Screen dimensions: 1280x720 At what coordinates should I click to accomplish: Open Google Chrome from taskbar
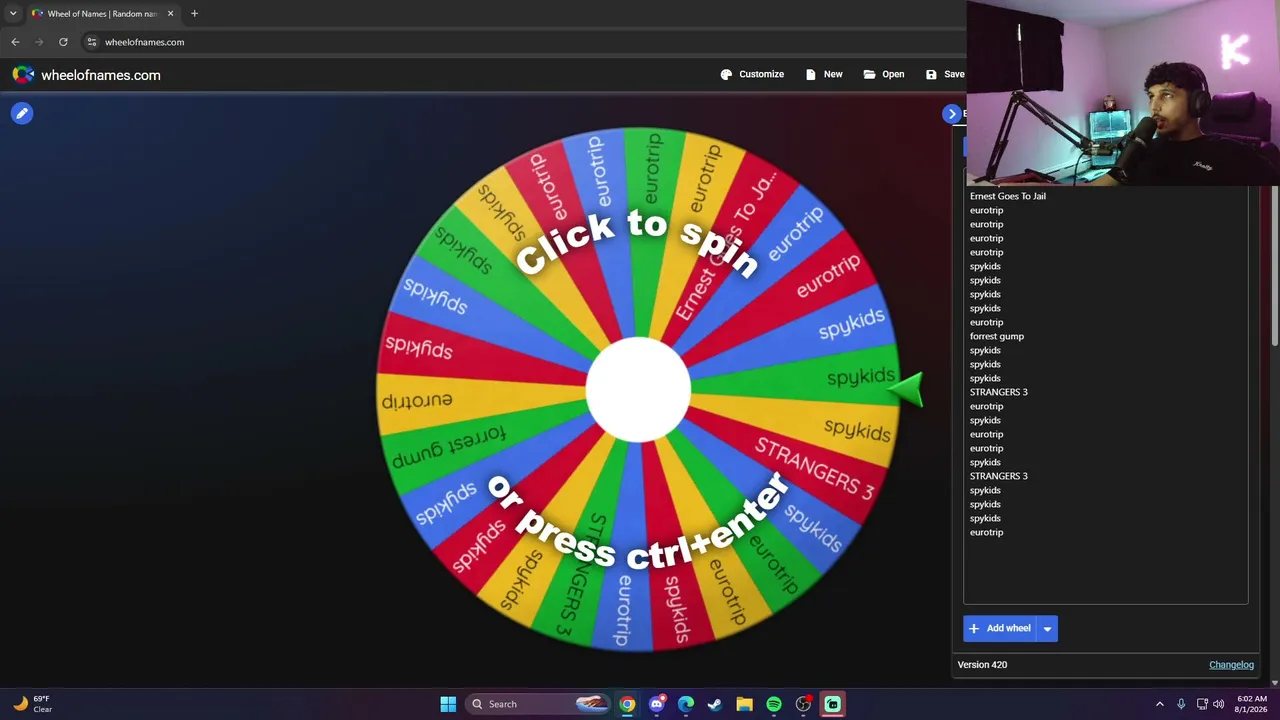[627, 704]
